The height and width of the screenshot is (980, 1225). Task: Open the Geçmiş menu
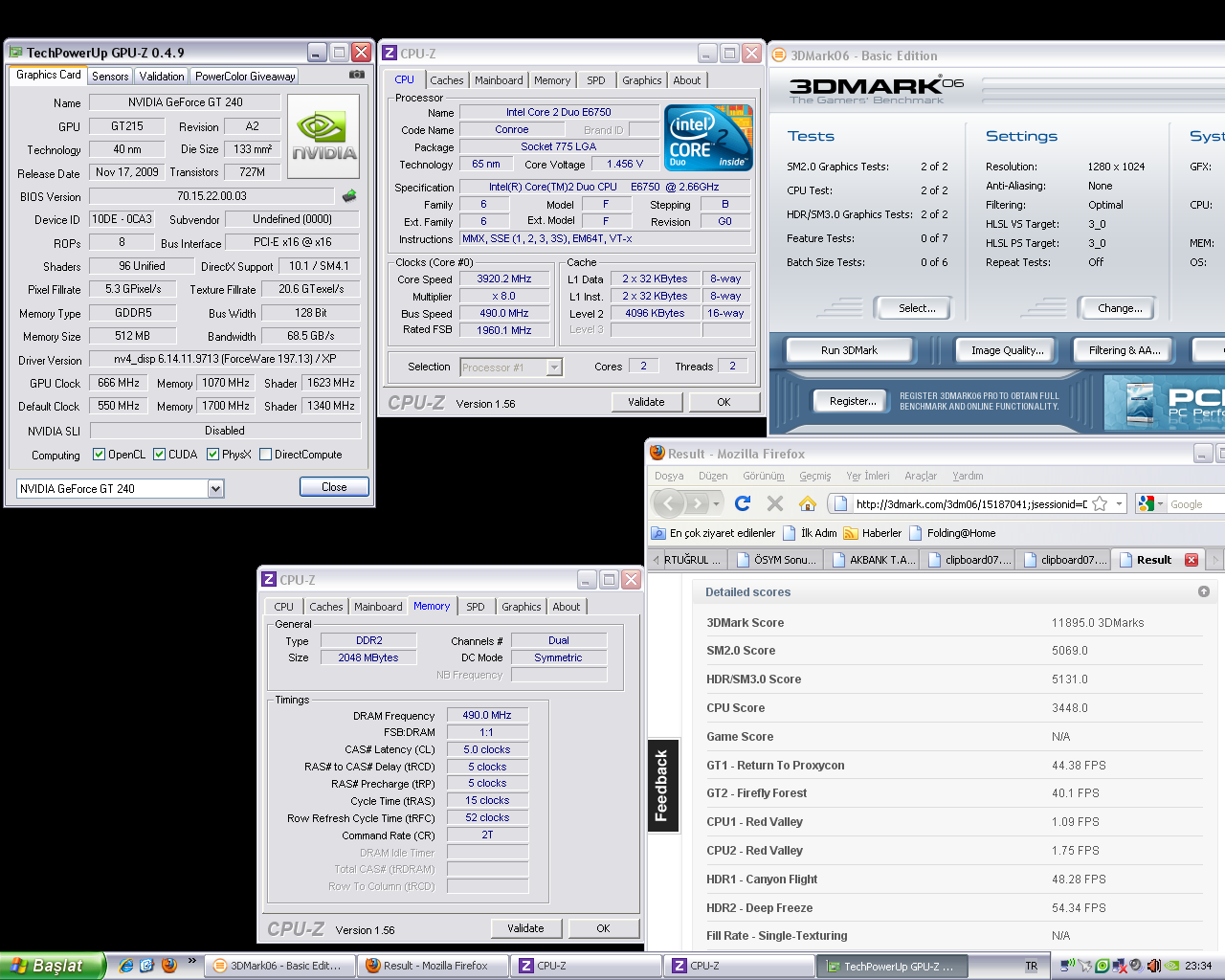[x=815, y=476]
